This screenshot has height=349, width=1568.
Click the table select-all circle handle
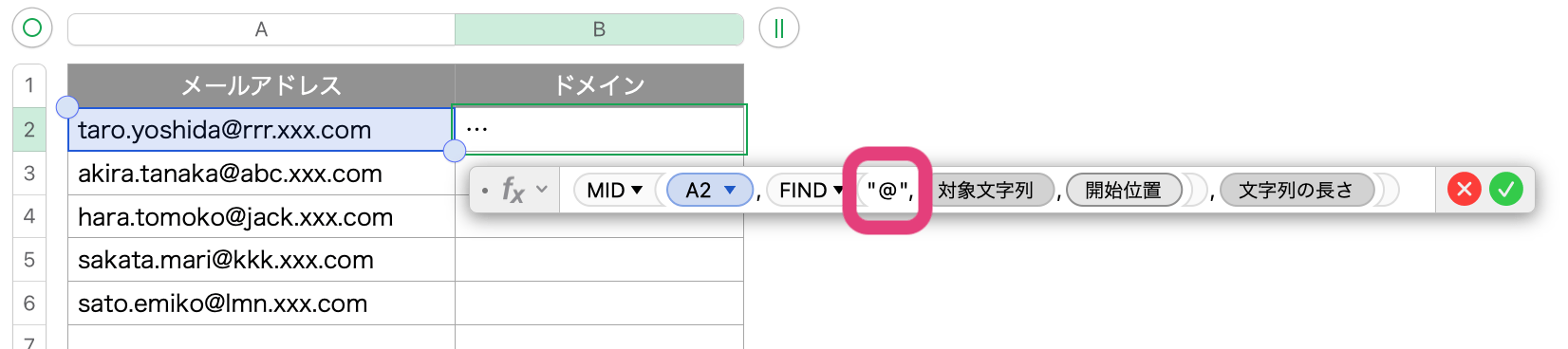pos(31,28)
